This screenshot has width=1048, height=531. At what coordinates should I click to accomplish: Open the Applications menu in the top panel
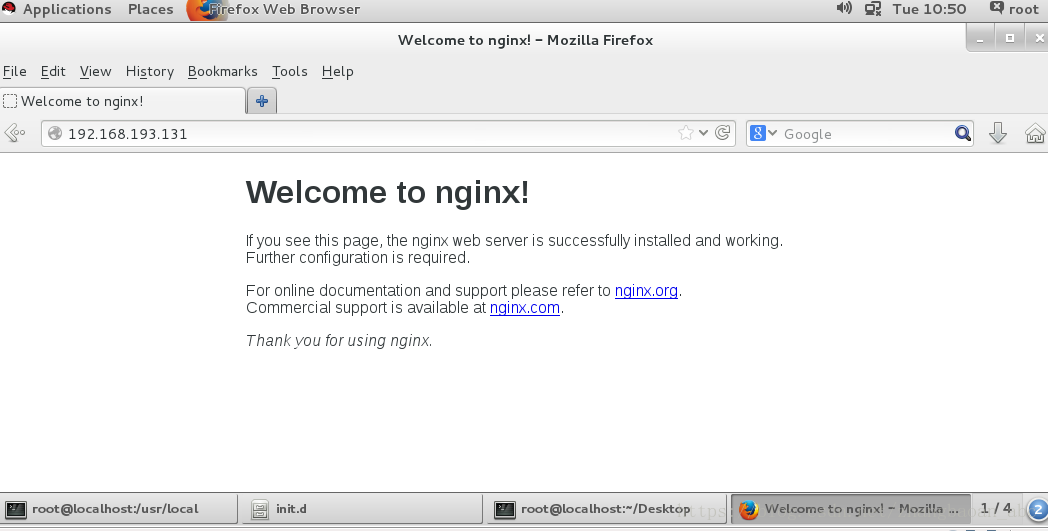[67, 9]
